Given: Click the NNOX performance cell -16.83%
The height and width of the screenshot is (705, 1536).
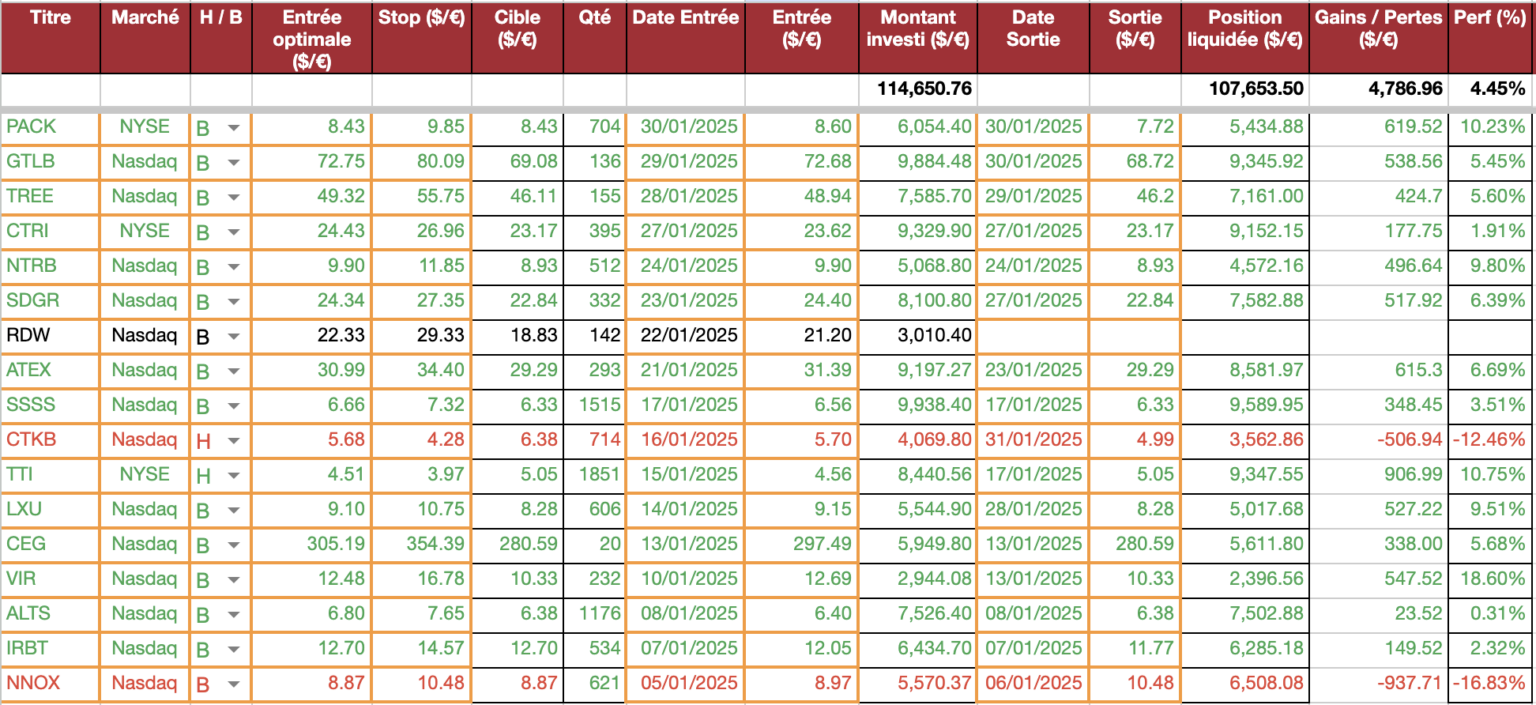Looking at the screenshot, I should pyautogui.click(x=1491, y=682).
